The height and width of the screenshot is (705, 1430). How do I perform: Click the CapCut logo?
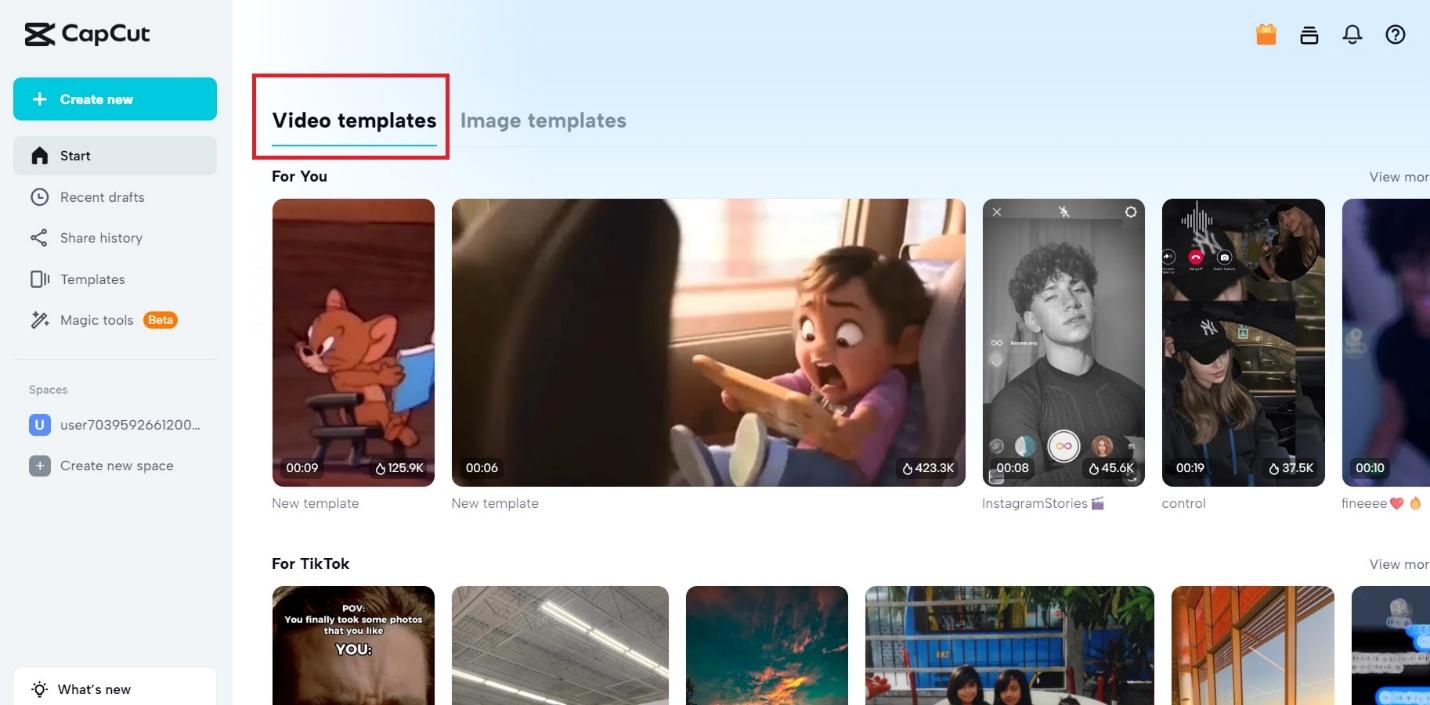click(88, 34)
